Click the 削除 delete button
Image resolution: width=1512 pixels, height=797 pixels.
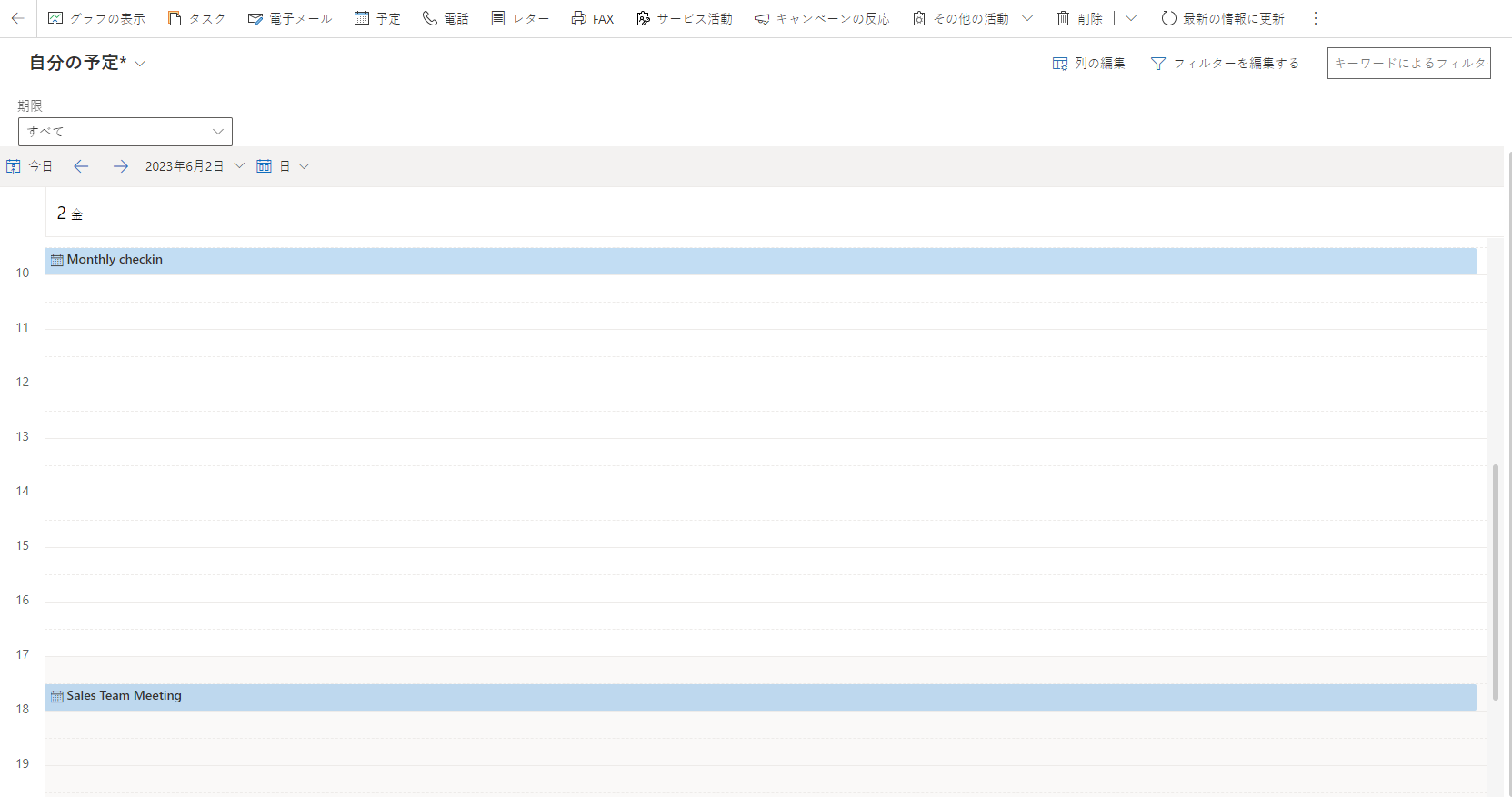1079,18
